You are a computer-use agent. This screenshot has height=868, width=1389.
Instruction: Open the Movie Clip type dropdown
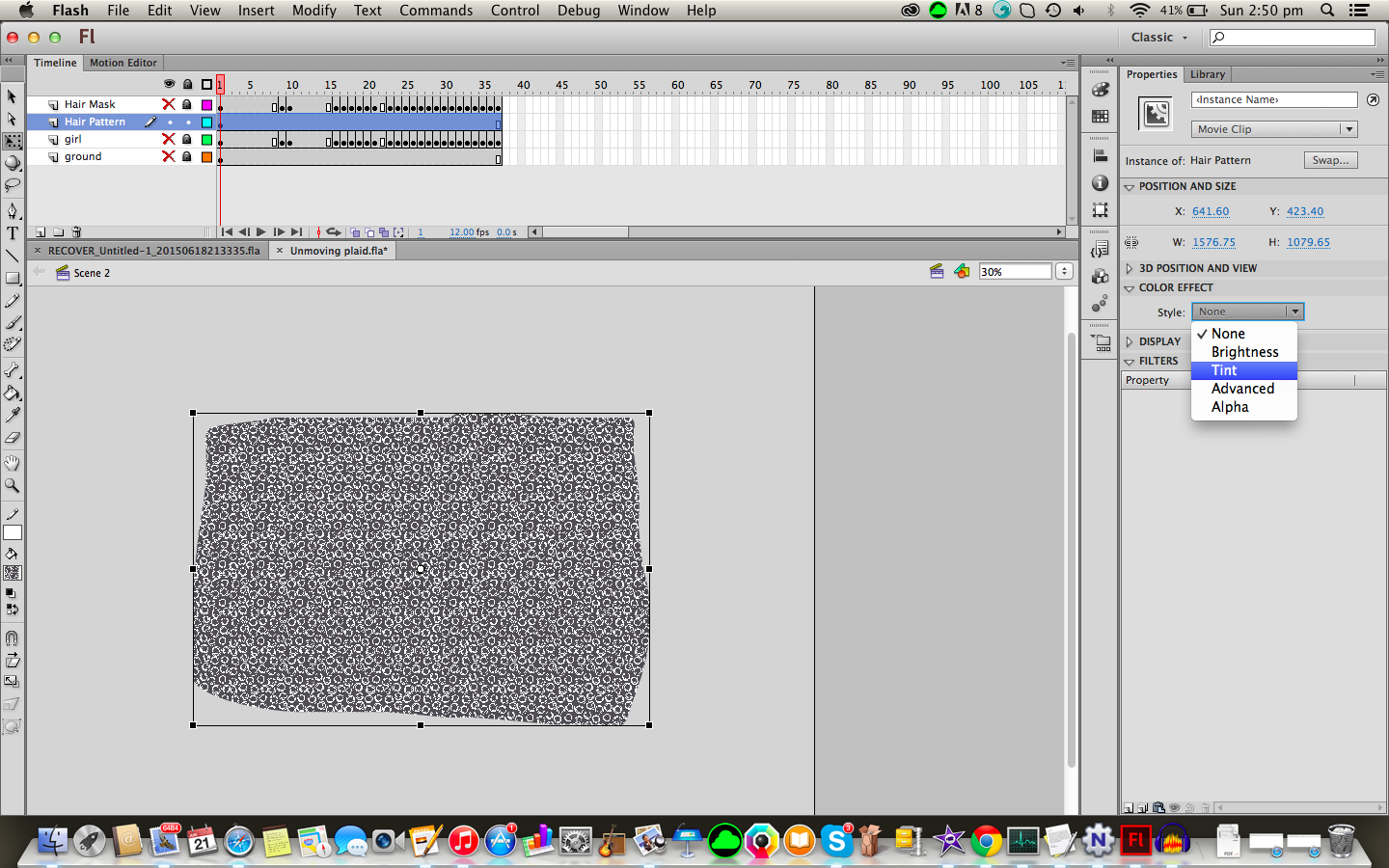point(1274,129)
